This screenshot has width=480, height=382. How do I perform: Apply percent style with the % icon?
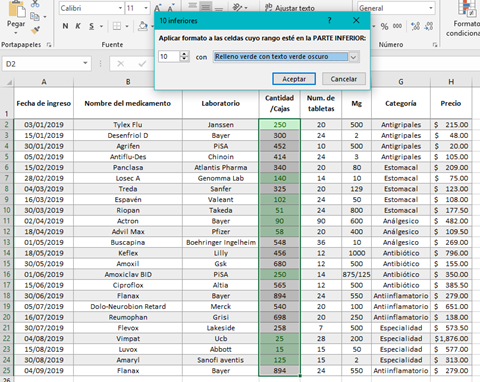point(384,26)
